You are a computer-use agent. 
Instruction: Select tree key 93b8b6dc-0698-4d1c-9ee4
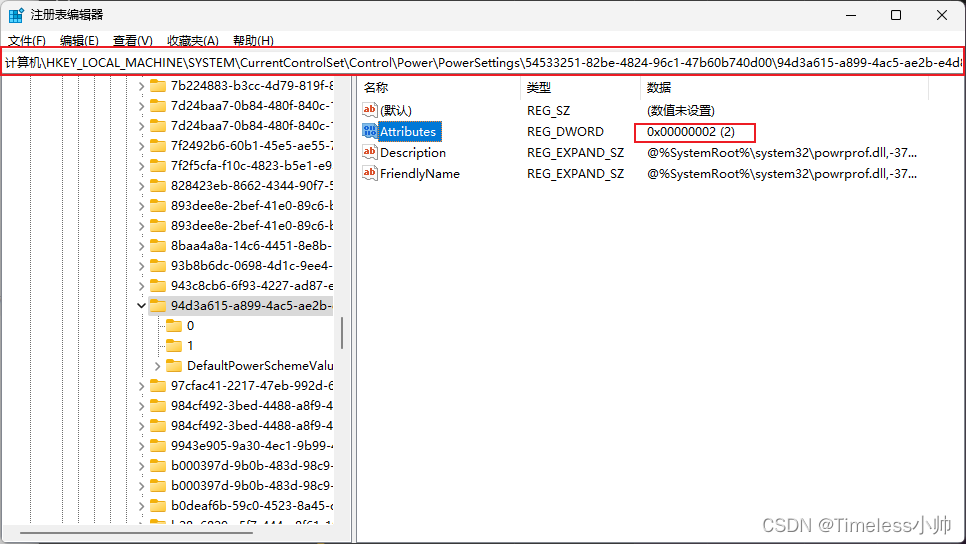[x=251, y=266]
